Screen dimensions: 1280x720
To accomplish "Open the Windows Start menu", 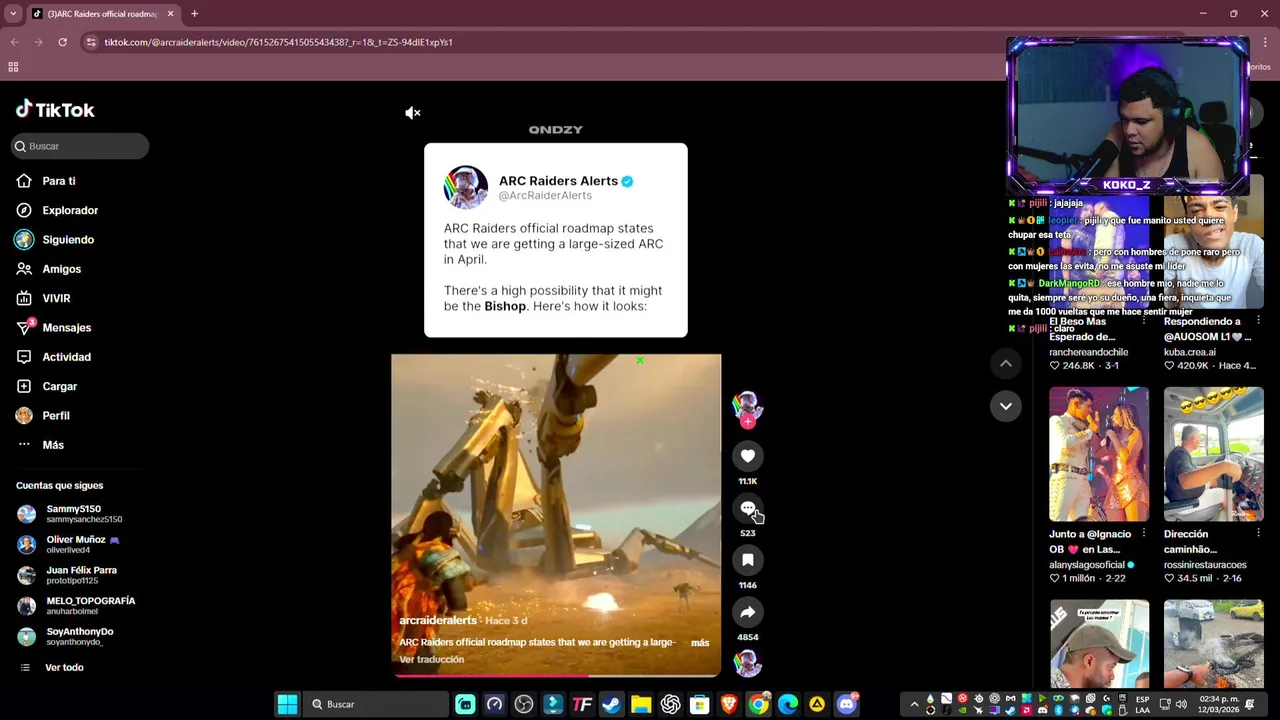I will [x=287, y=704].
